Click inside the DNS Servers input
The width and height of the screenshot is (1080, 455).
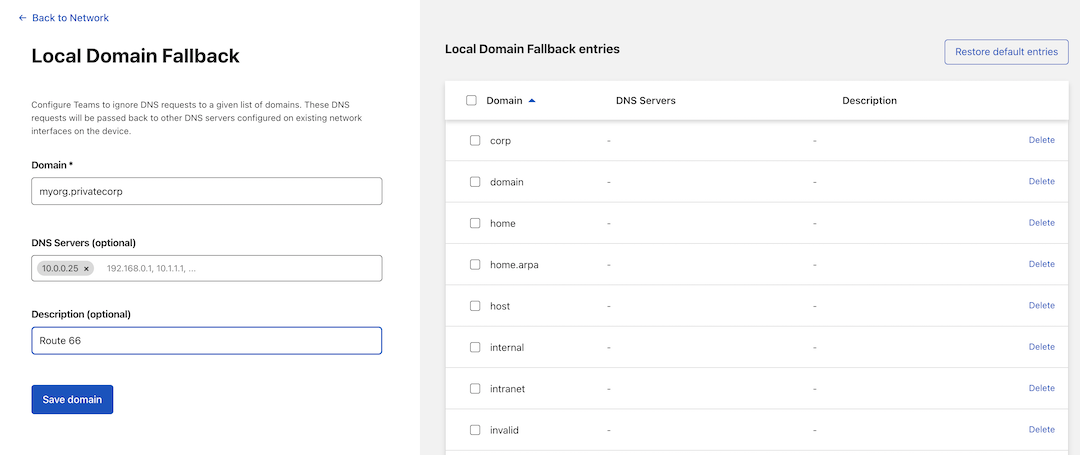tap(240, 269)
